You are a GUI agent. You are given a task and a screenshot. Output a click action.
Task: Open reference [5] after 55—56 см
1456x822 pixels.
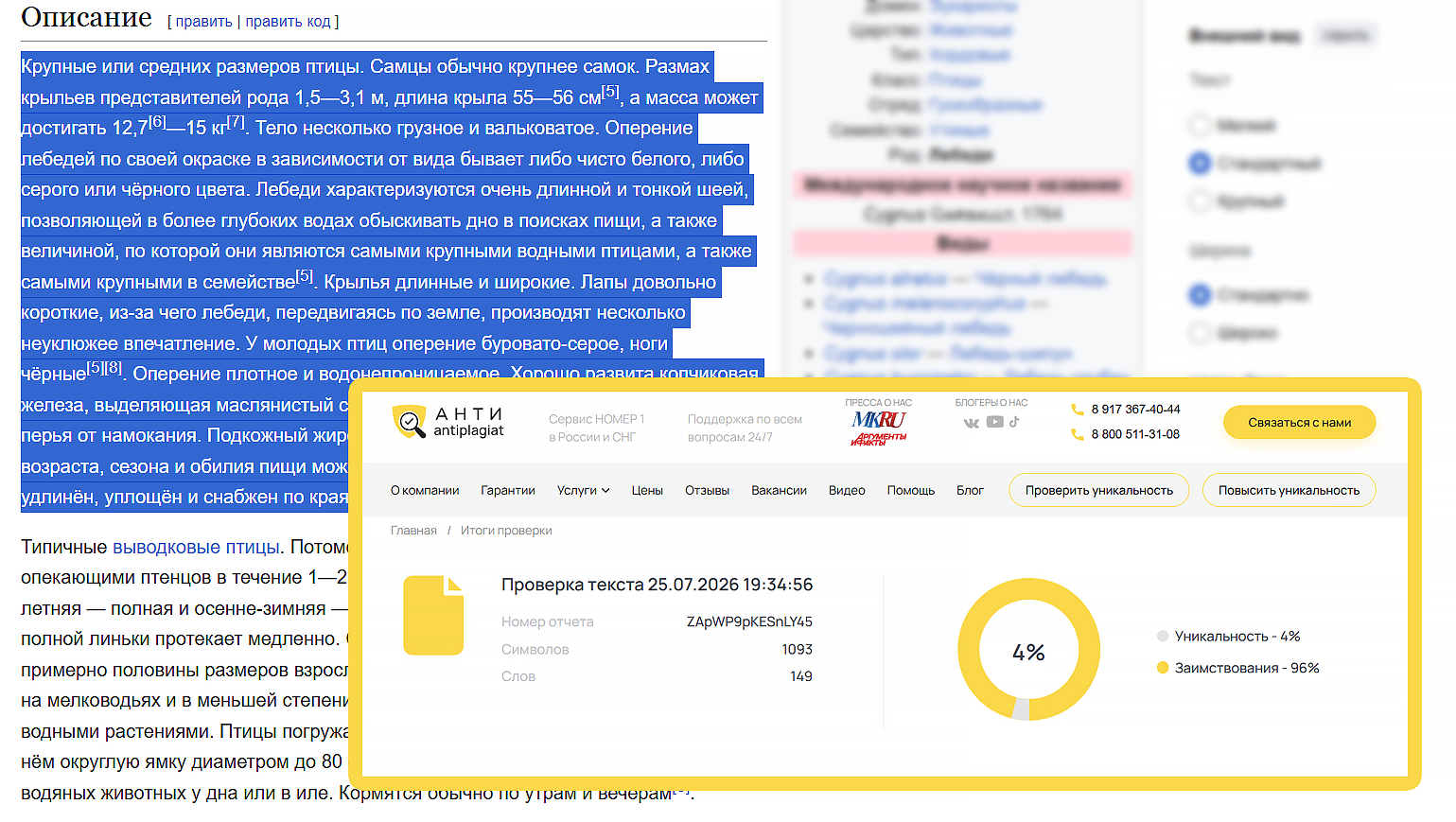pyautogui.click(x=611, y=92)
